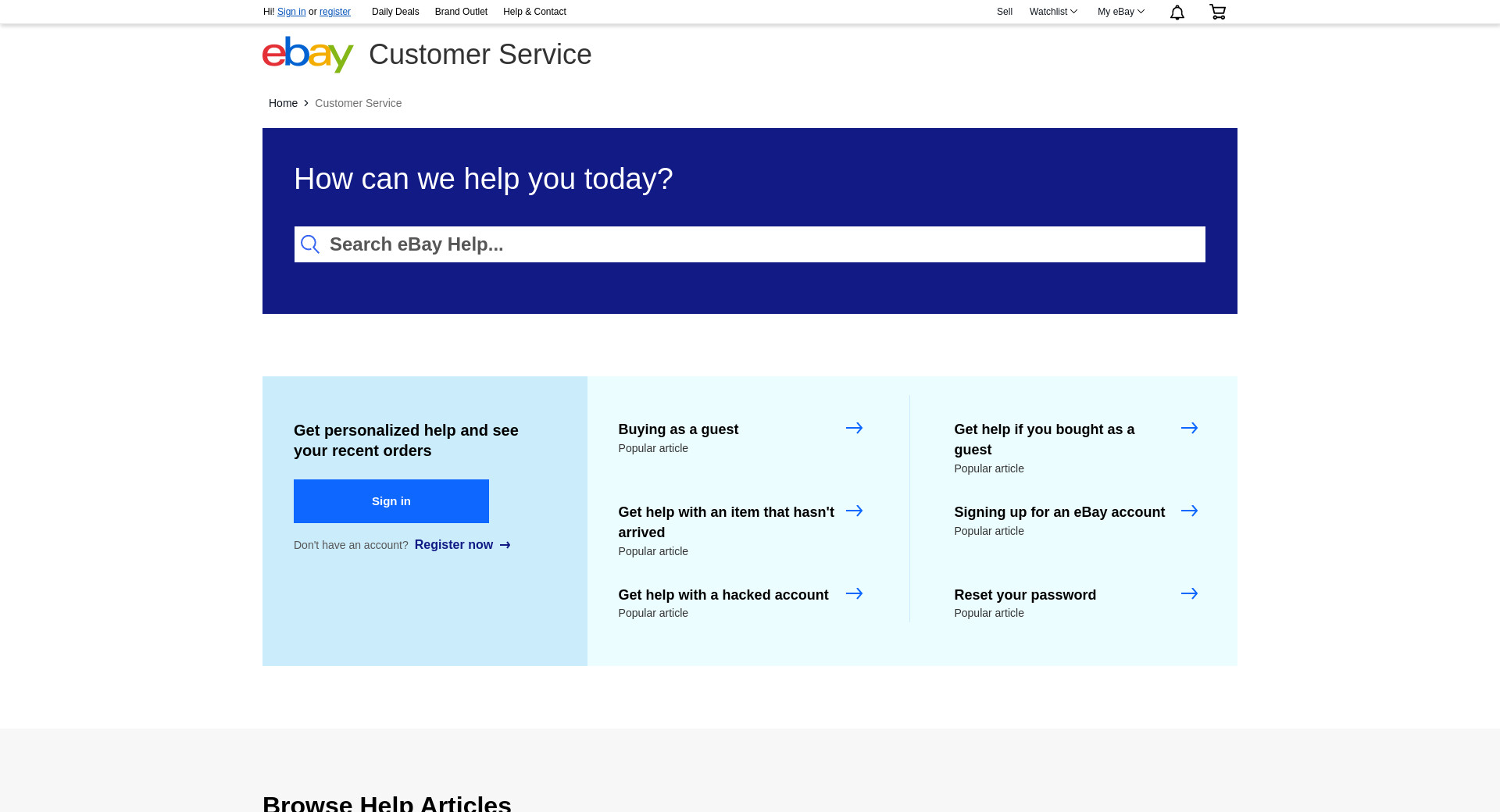Open Signing up for an eBay account
Viewport: 1500px width, 812px height.
[1059, 512]
